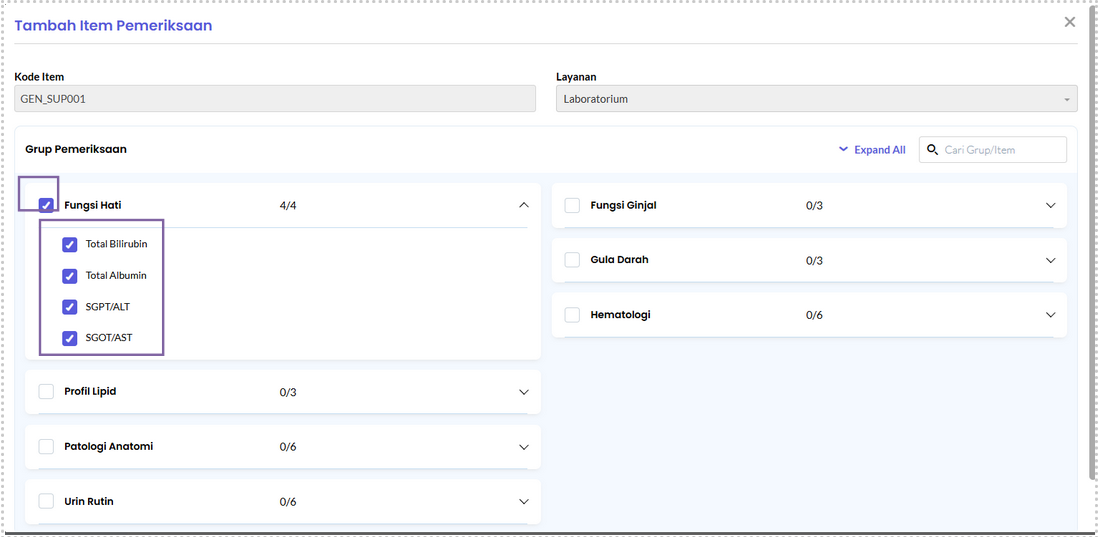Click the Kode Item field
Screen dimensions: 1098x537
pos(275,99)
